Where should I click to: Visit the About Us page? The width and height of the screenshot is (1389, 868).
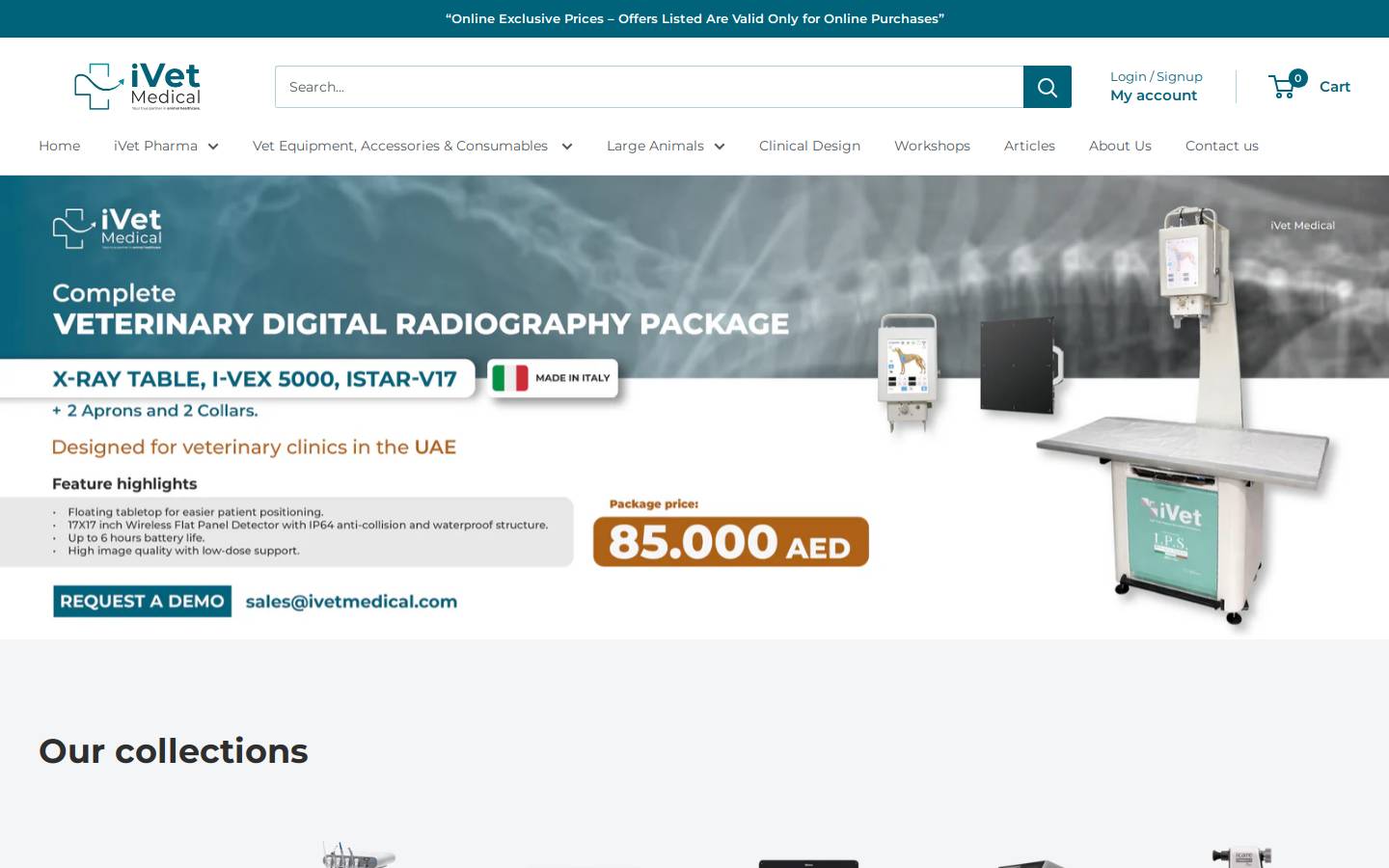click(x=1120, y=146)
